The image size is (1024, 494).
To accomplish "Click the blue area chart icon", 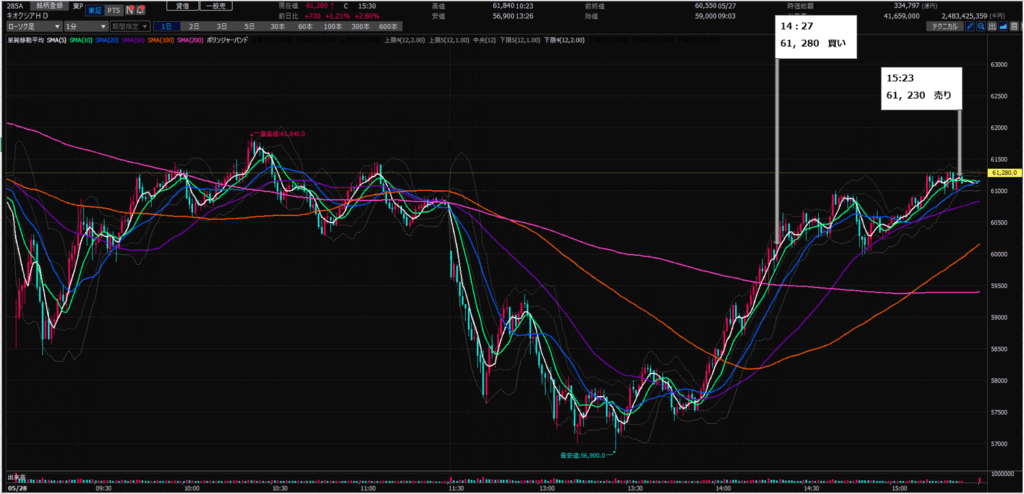I will (x=1003, y=26).
